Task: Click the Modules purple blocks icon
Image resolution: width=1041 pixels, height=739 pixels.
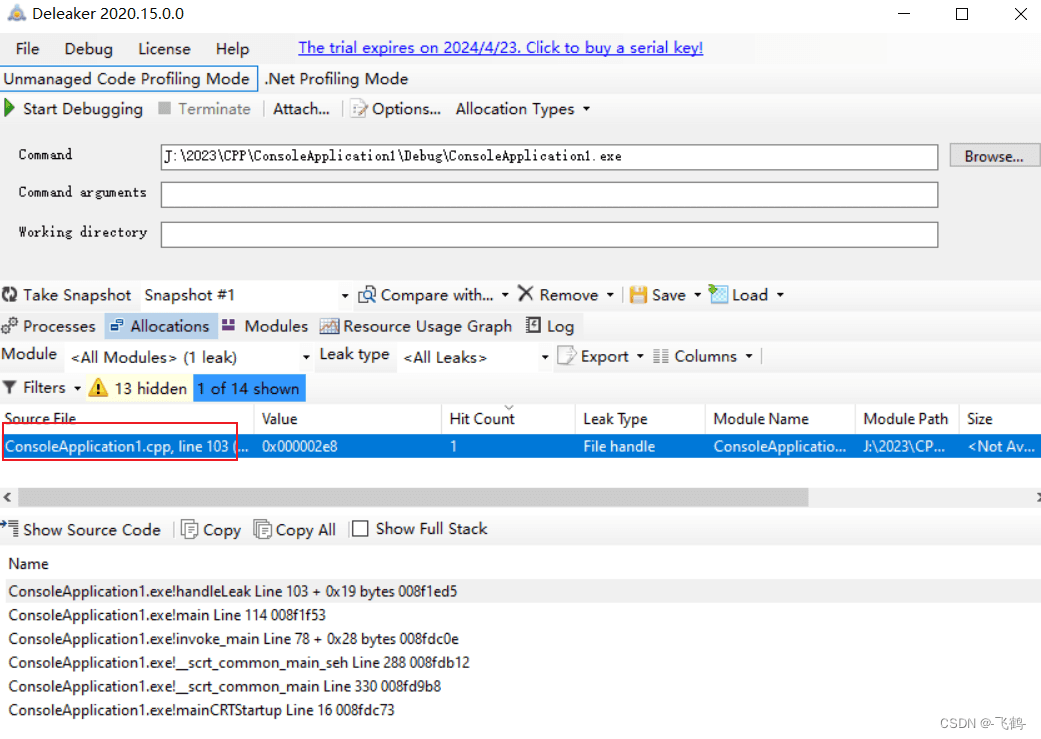Action: point(228,325)
